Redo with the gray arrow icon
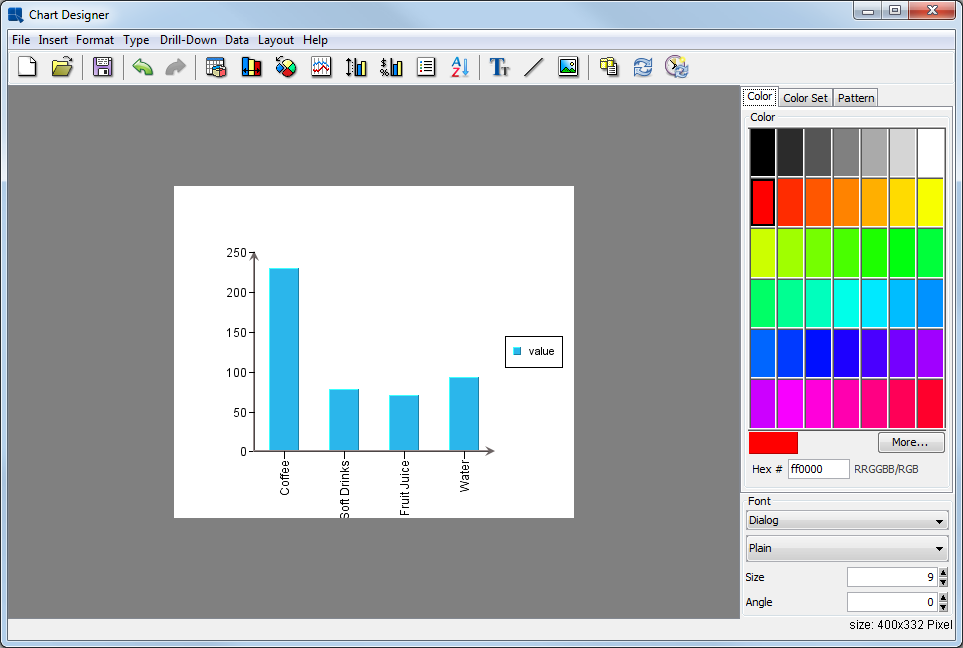This screenshot has height=648, width=963. (176, 66)
